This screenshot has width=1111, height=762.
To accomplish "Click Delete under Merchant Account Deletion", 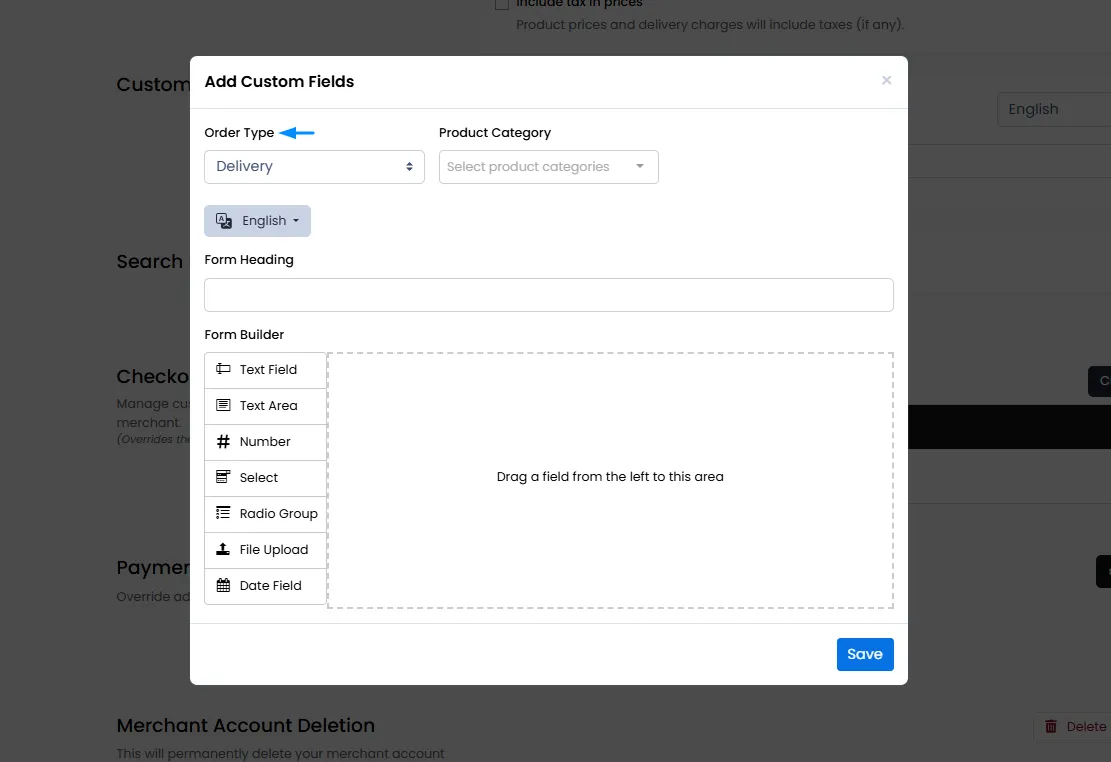I will 1075,727.
